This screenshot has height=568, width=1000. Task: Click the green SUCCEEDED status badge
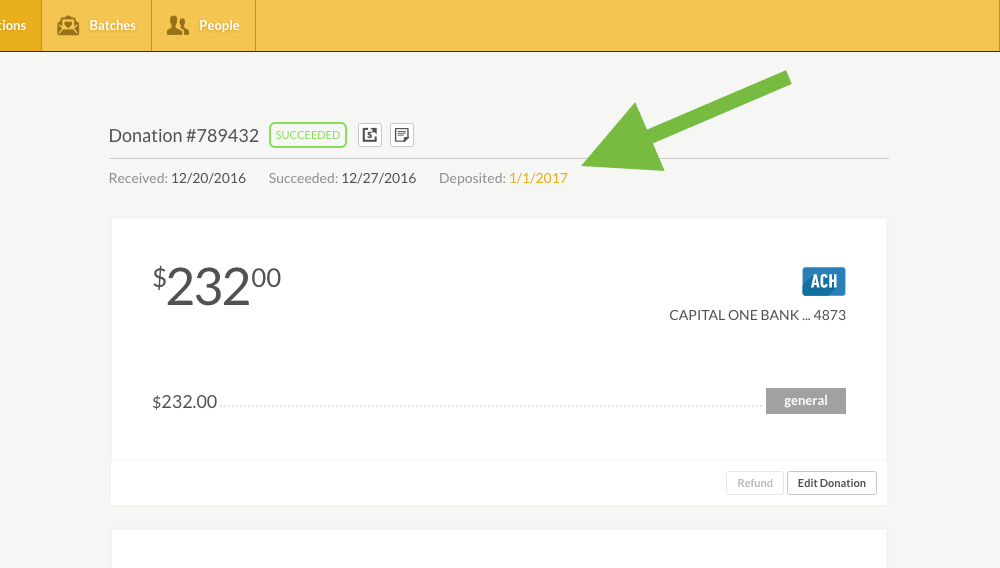click(x=308, y=135)
